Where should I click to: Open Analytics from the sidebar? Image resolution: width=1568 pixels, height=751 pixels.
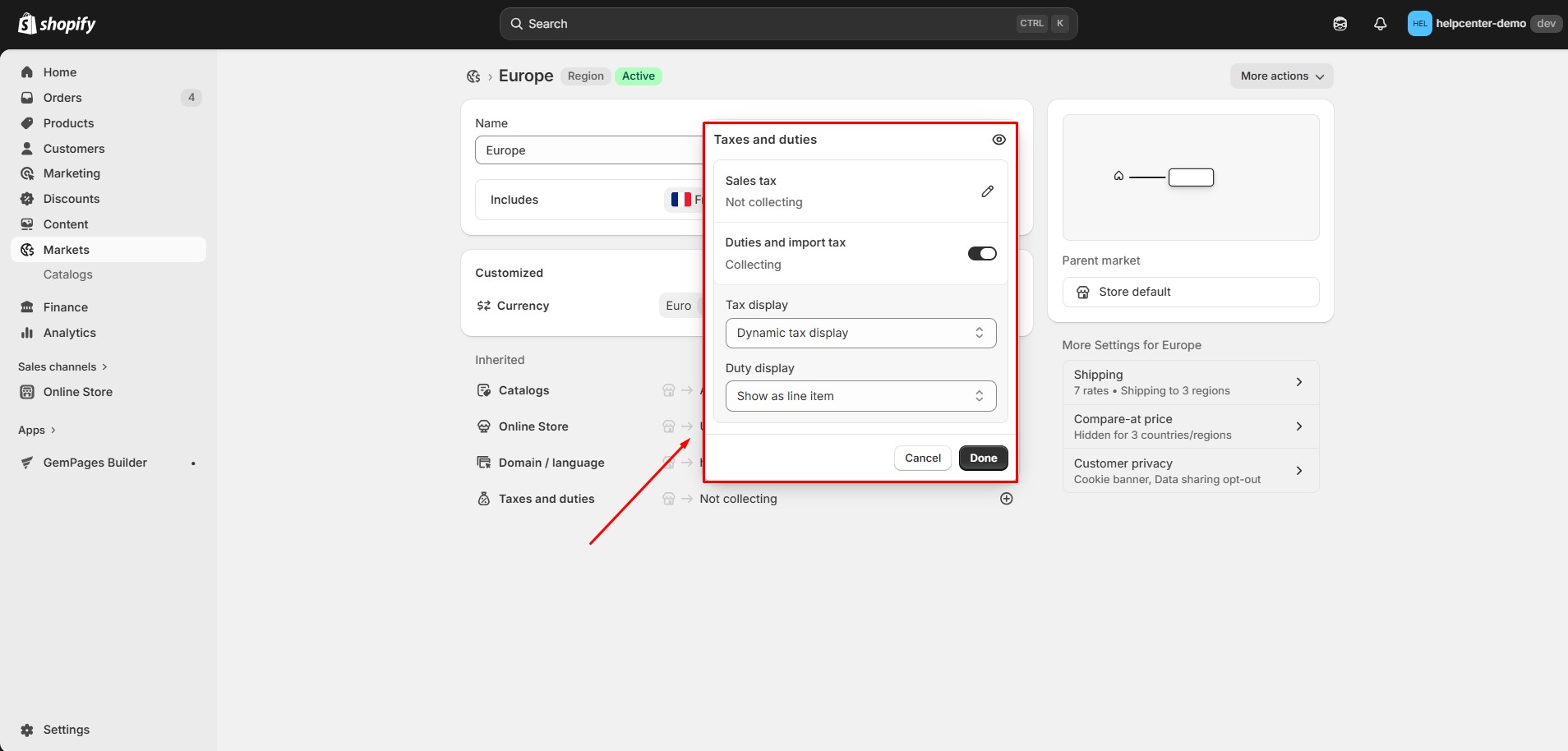click(x=69, y=333)
